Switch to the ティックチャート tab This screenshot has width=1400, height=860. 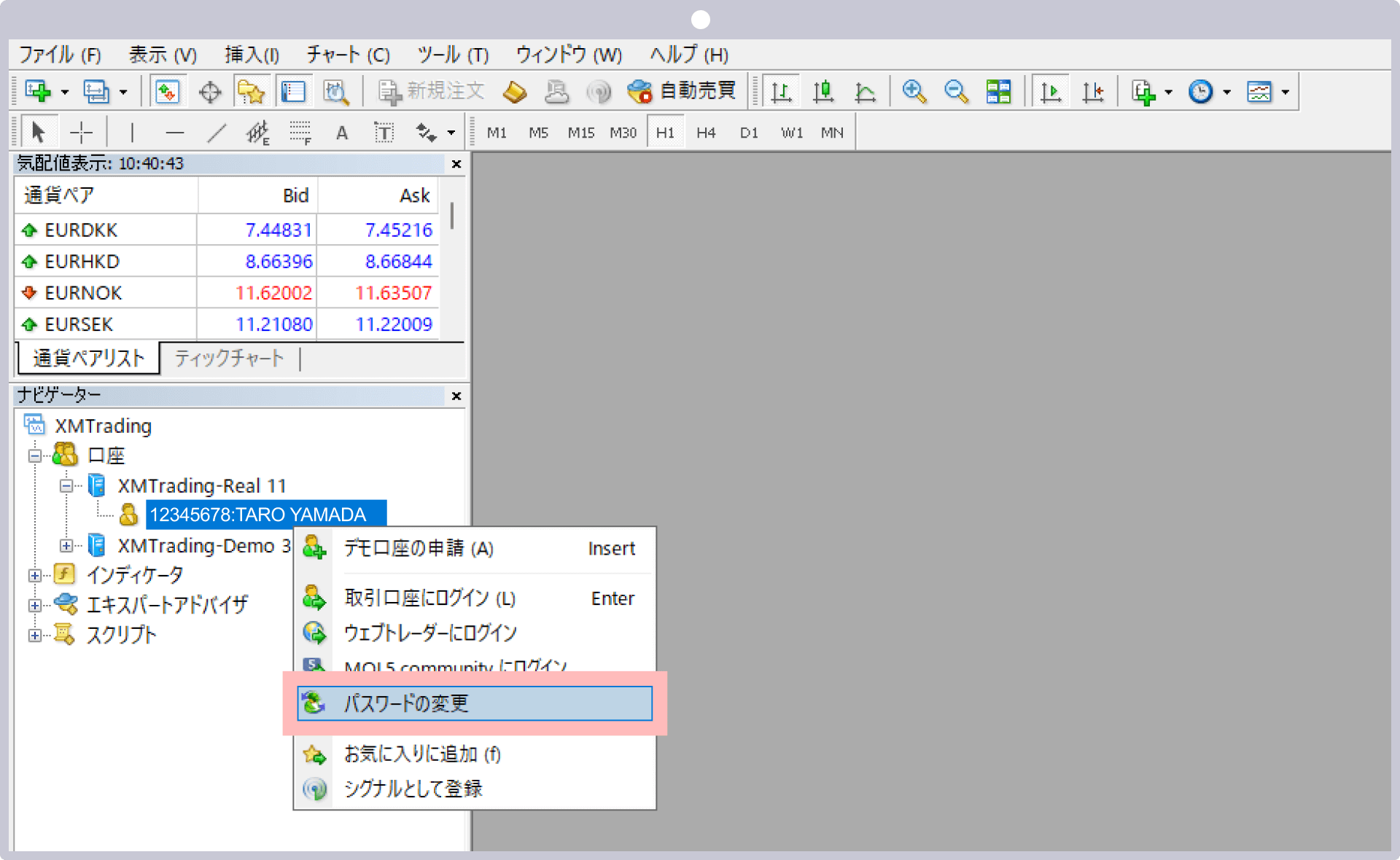click(x=229, y=359)
